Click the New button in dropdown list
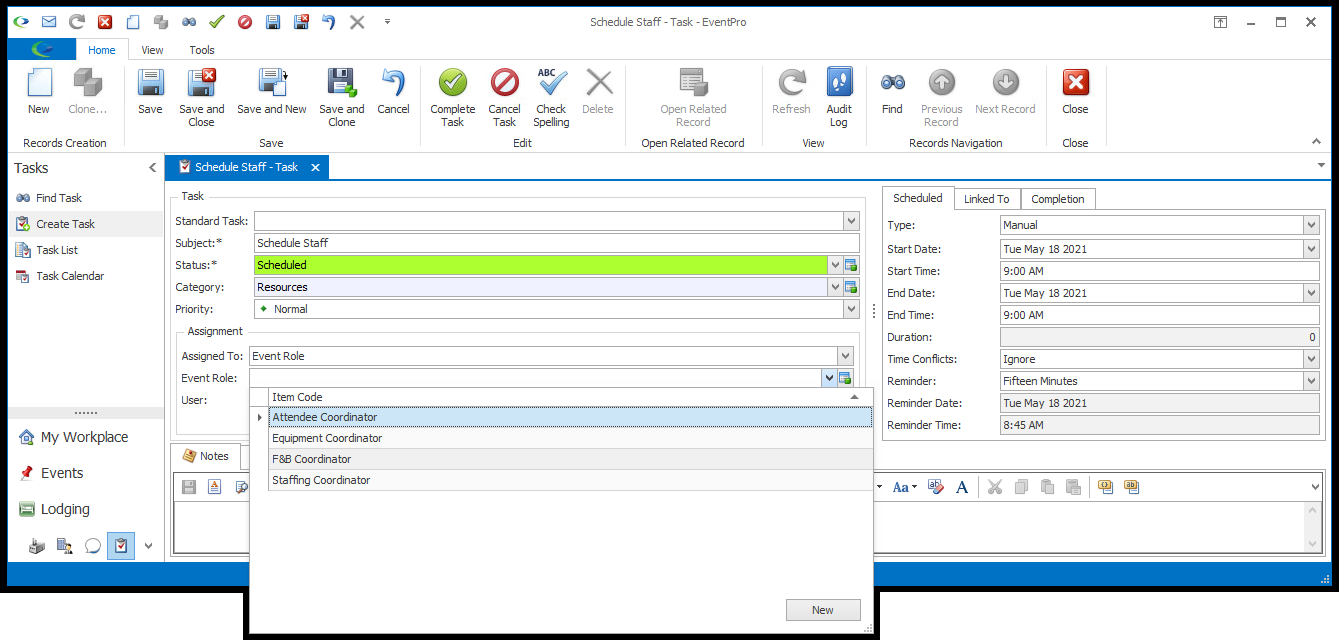 click(x=823, y=610)
